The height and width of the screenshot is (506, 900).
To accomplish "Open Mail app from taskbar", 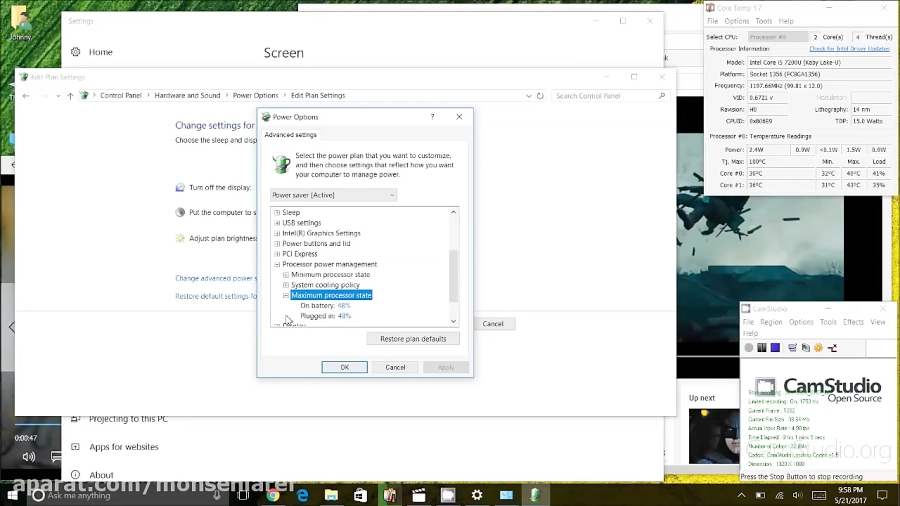I will [506, 495].
